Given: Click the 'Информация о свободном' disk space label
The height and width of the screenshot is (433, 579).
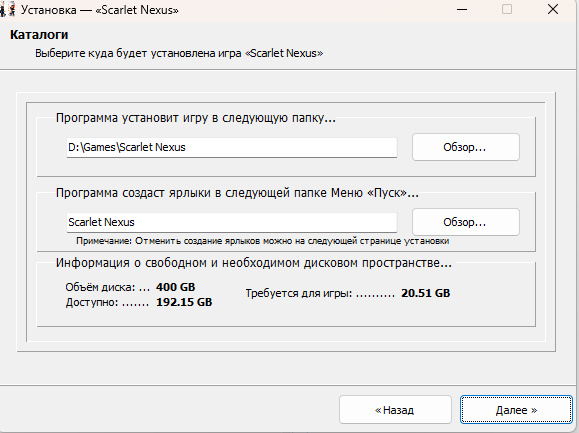Looking at the screenshot, I should (x=254, y=263).
